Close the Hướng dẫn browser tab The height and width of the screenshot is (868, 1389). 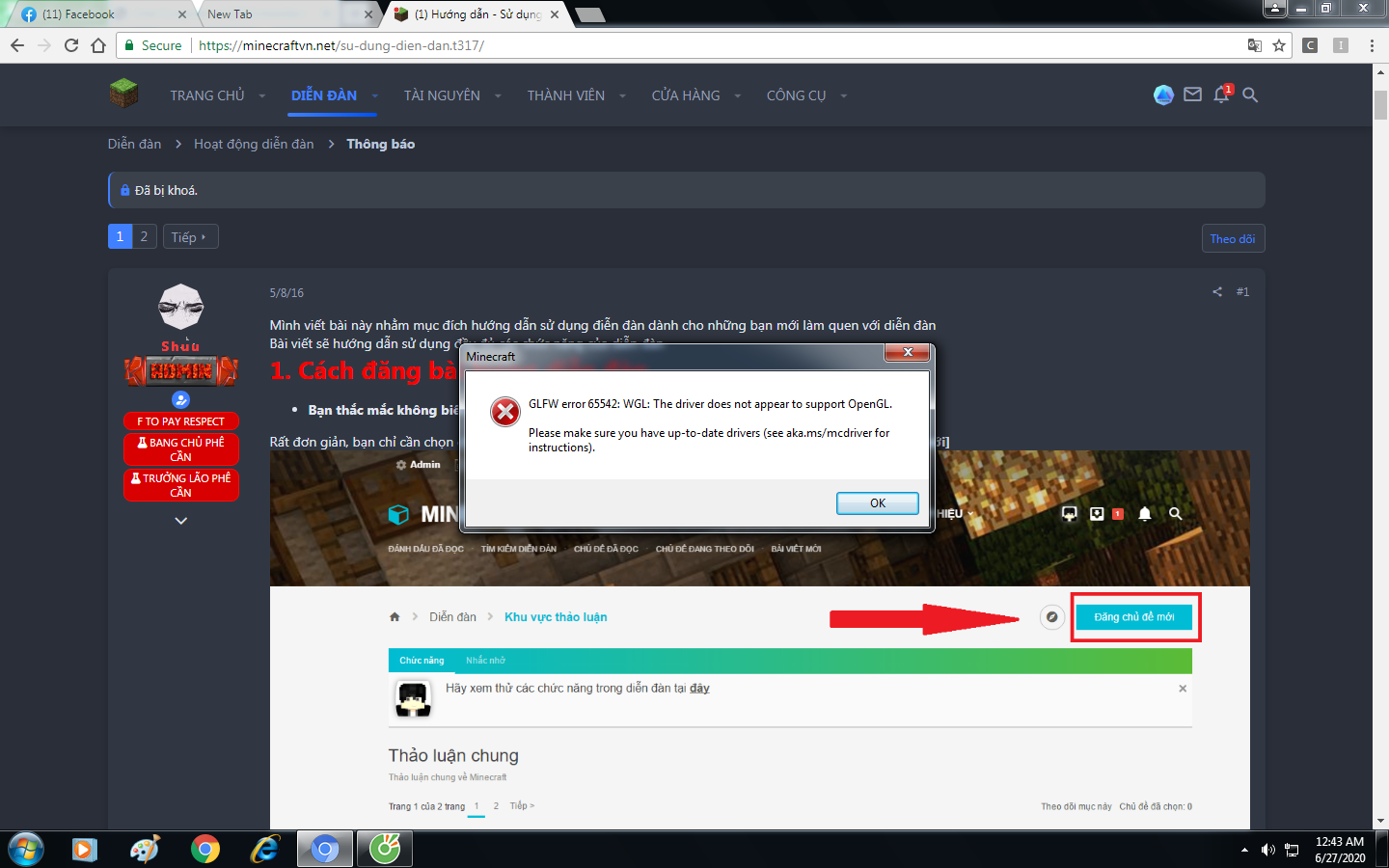pyautogui.click(x=555, y=14)
